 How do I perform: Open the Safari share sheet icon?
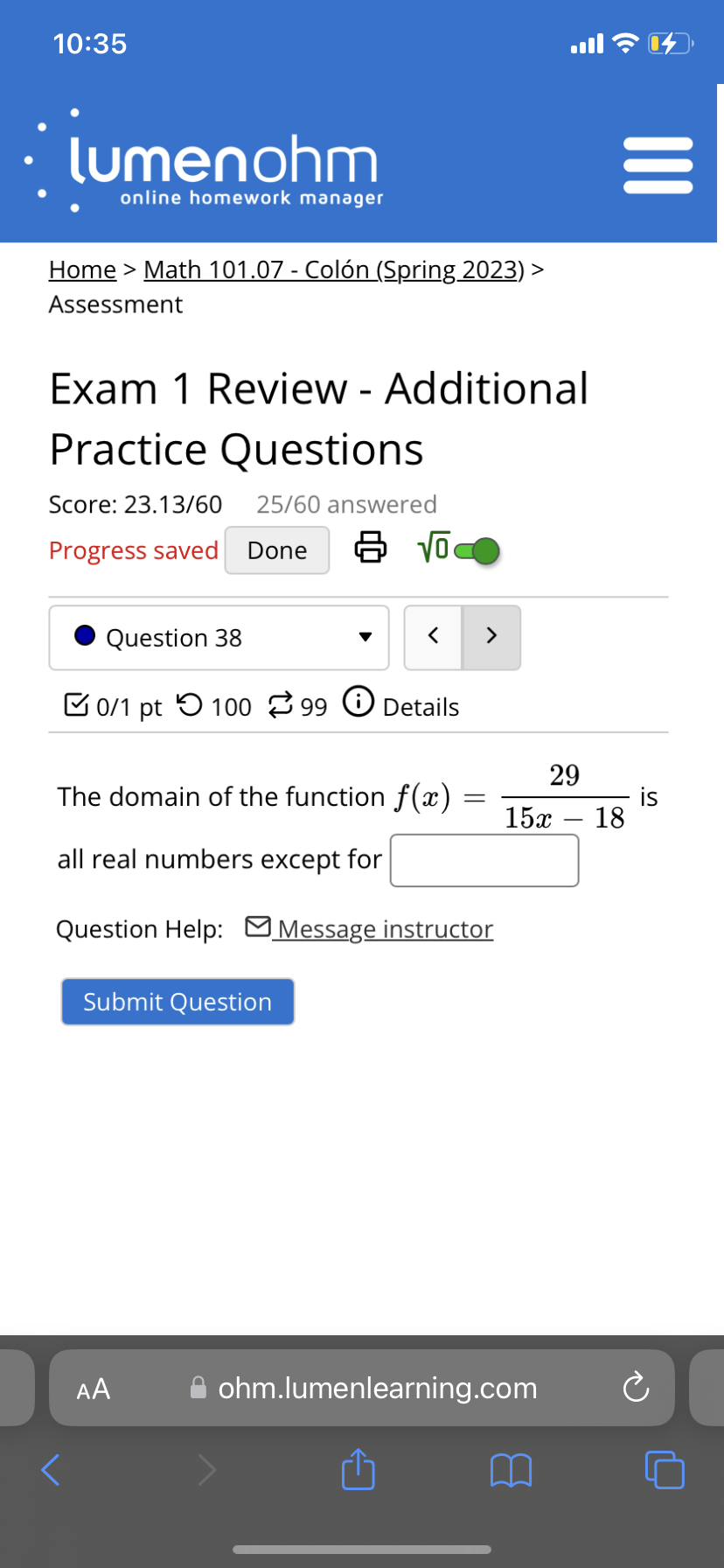click(x=358, y=1470)
